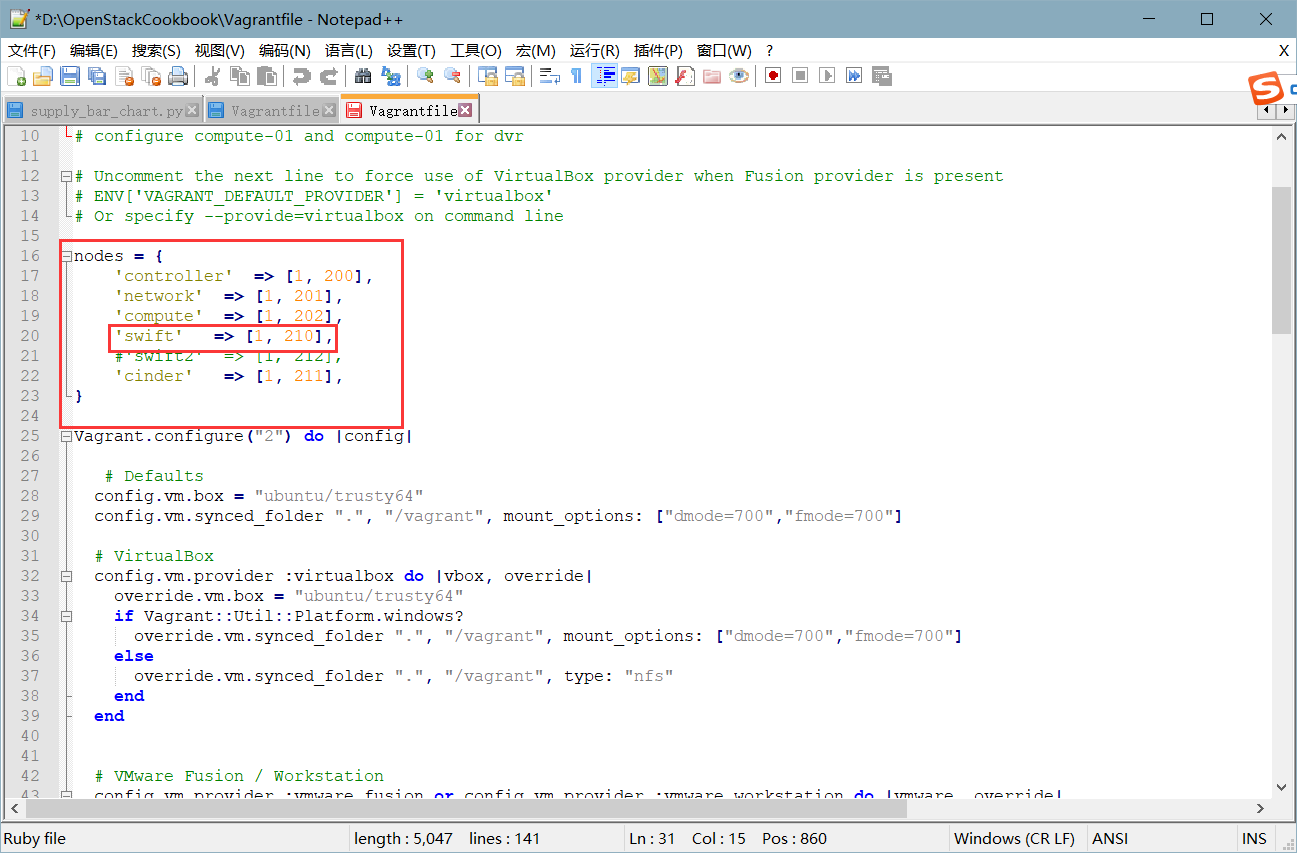This screenshot has width=1297, height=853.
Task: Click the Open file toolbar icon
Action: pyautogui.click(x=43, y=76)
